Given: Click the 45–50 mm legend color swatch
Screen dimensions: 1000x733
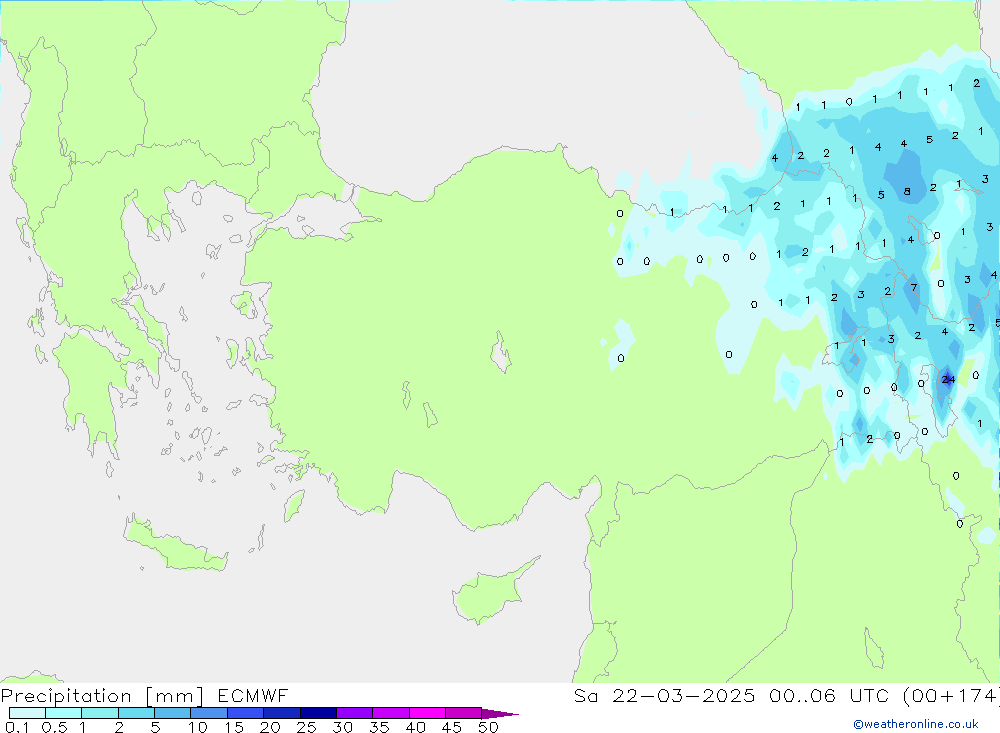Looking at the screenshot, I should (463, 713).
